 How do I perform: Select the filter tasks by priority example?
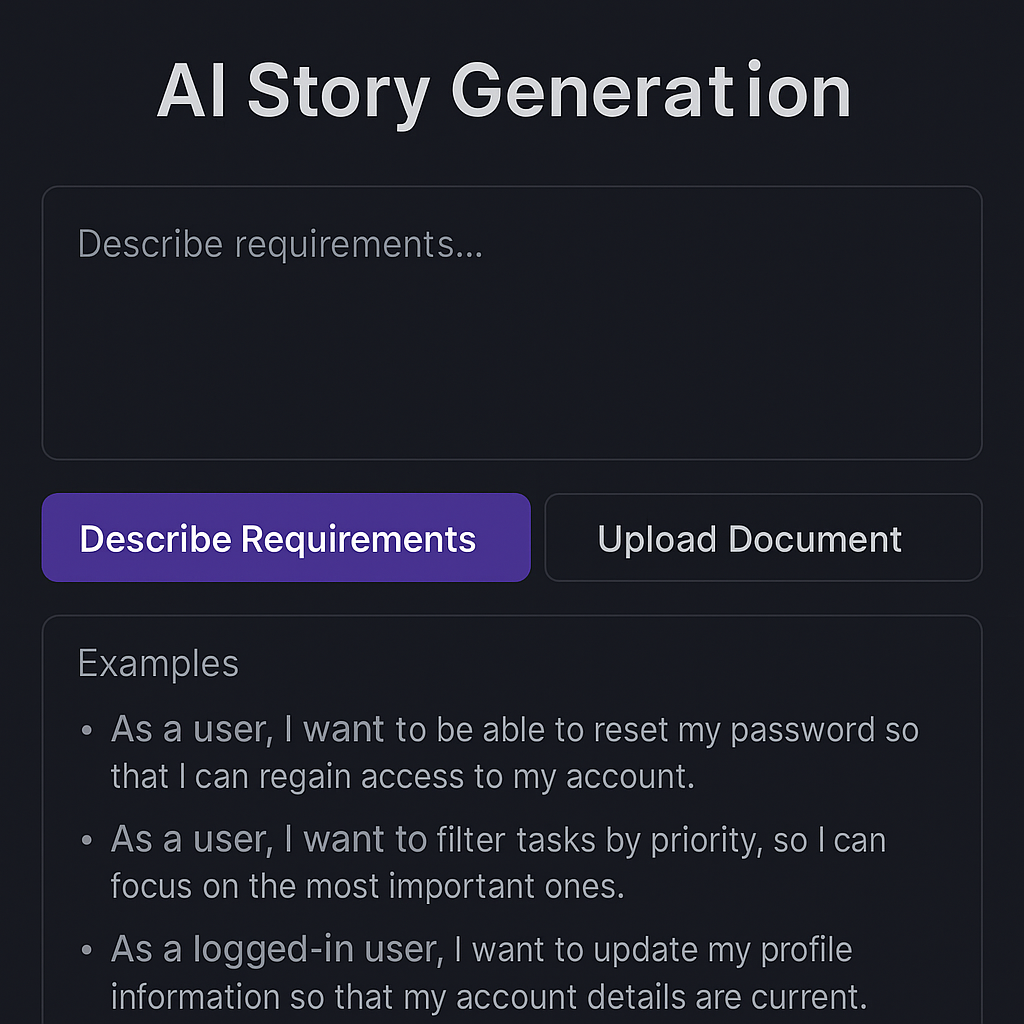[497, 862]
